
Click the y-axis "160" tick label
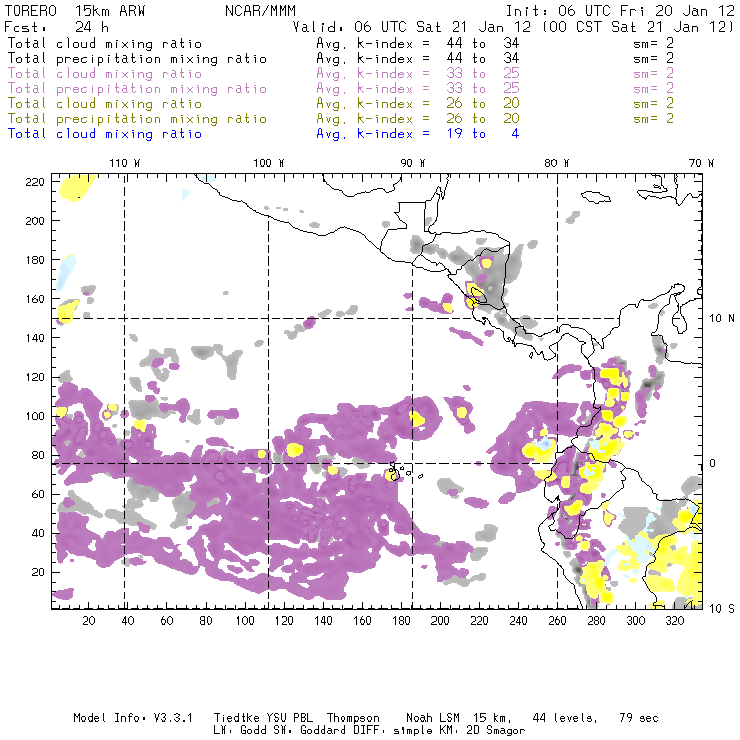coord(35,299)
